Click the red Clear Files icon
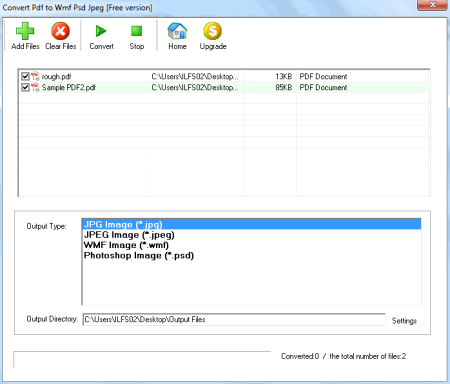 pyautogui.click(x=60, y=31)
